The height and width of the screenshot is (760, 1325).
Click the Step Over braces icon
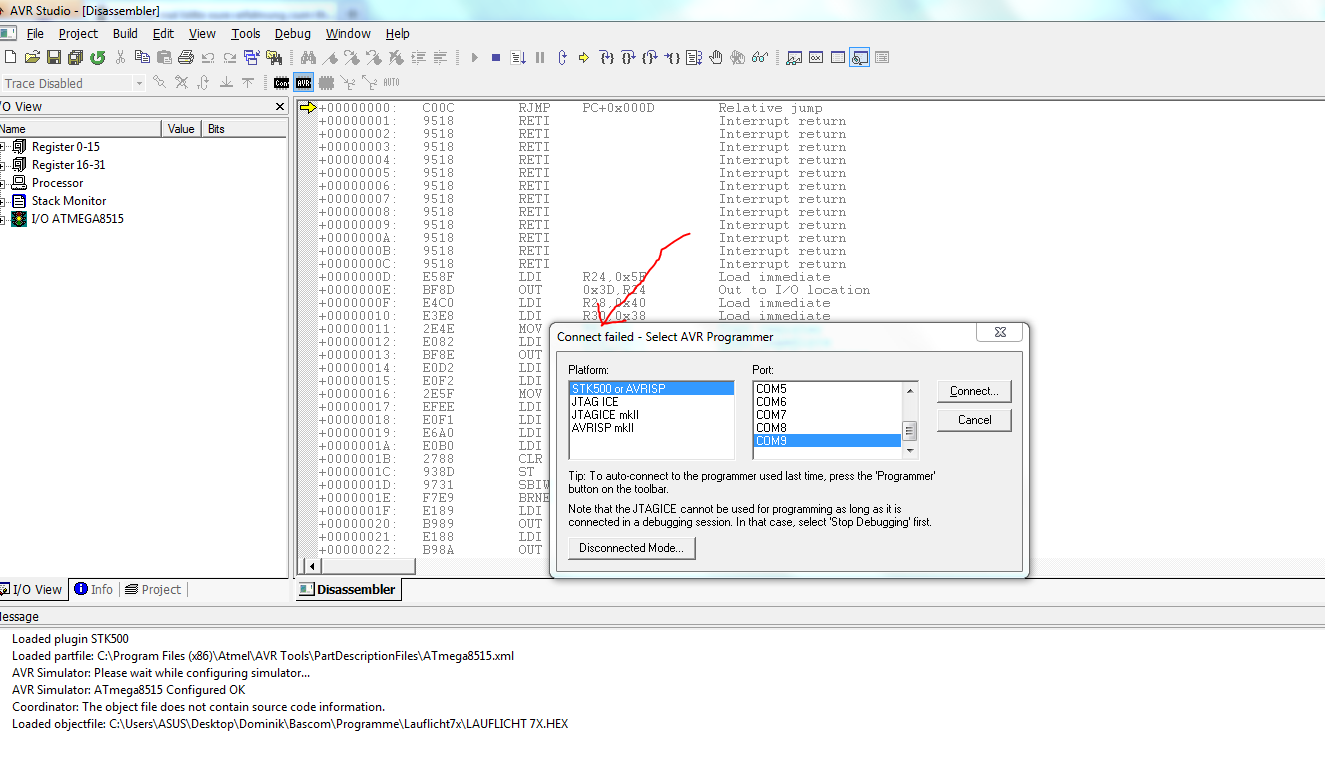(x=628, y=57)
